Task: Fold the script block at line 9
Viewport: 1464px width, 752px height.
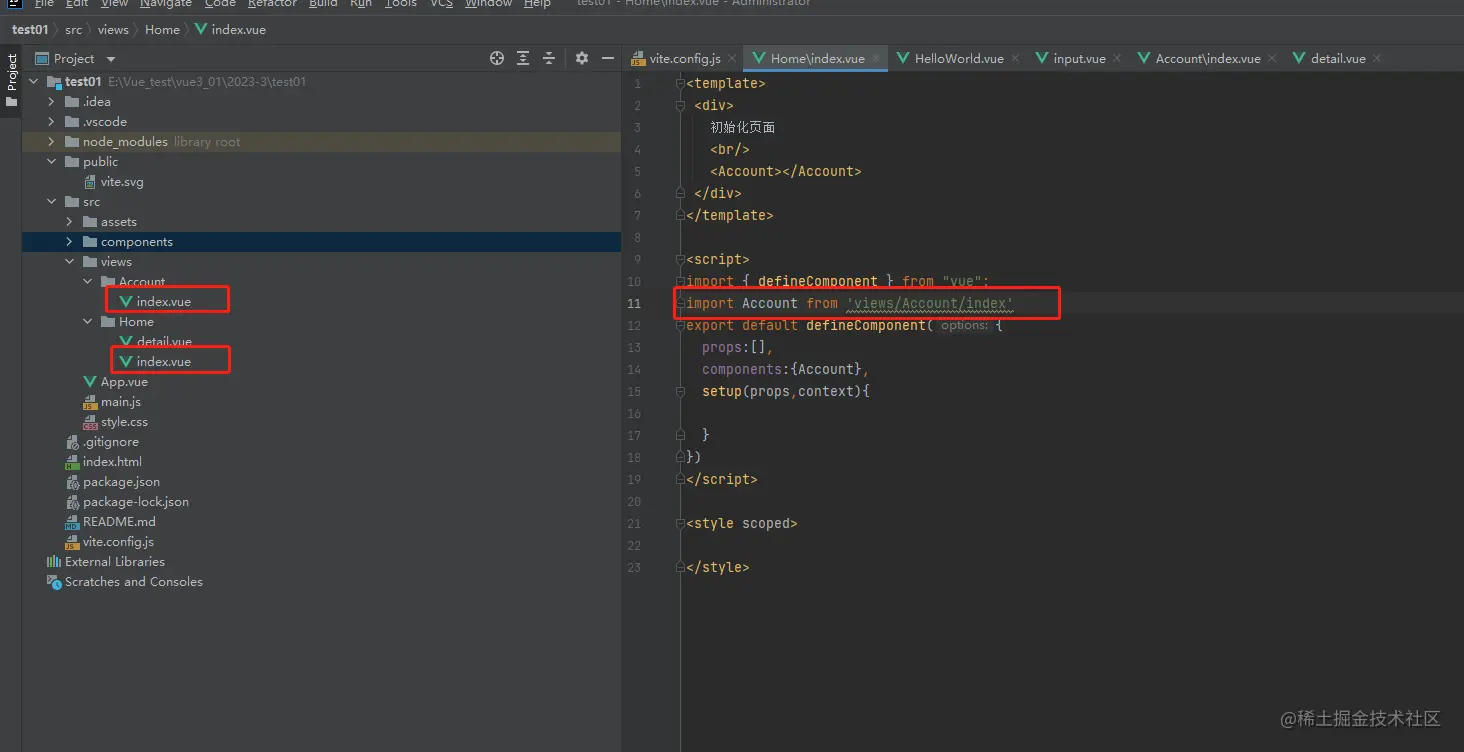Action: tap(679, 260)
